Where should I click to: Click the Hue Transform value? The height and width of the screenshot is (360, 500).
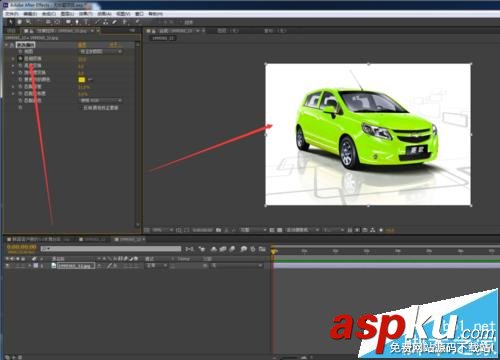(82, 59)
